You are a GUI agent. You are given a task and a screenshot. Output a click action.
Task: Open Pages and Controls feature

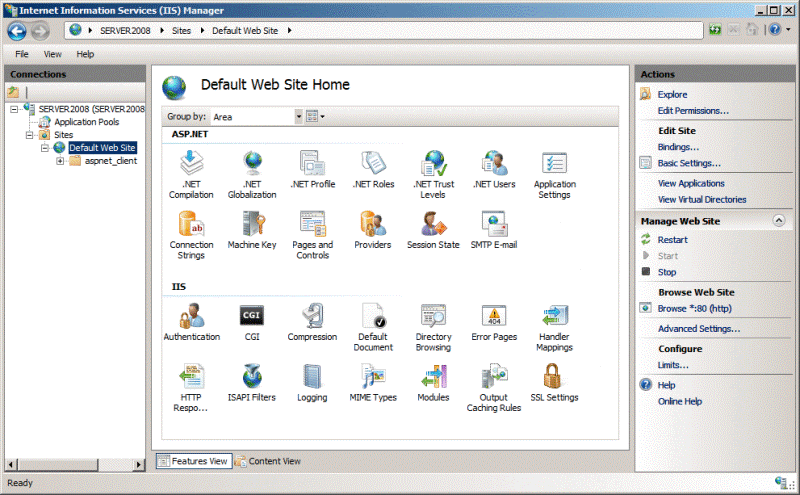coord(313,235)
